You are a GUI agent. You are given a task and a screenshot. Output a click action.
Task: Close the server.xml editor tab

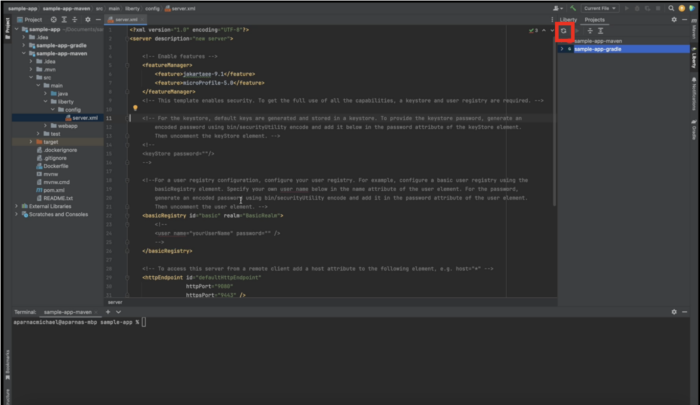point(142,20)
